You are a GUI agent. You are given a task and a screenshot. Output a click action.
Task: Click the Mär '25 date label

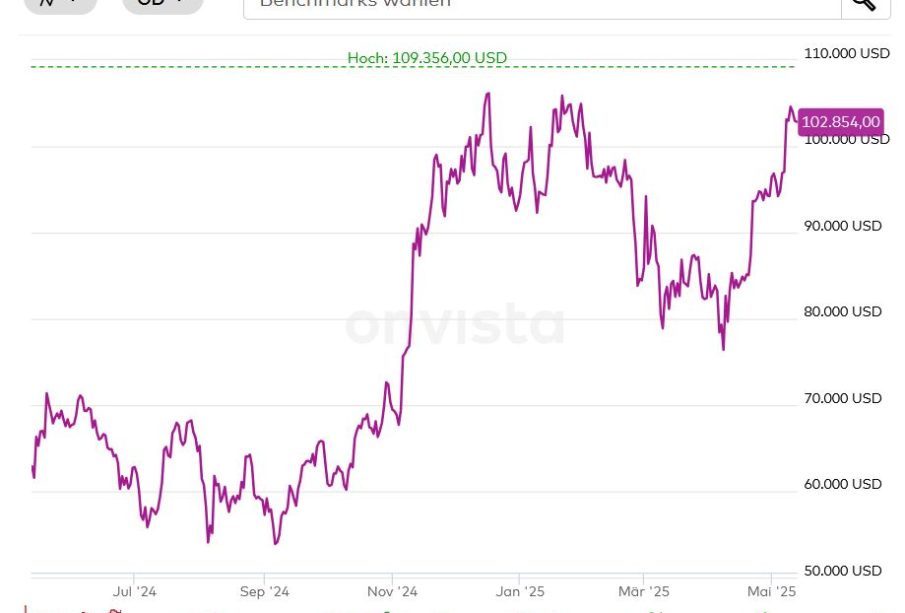point(644,591)
